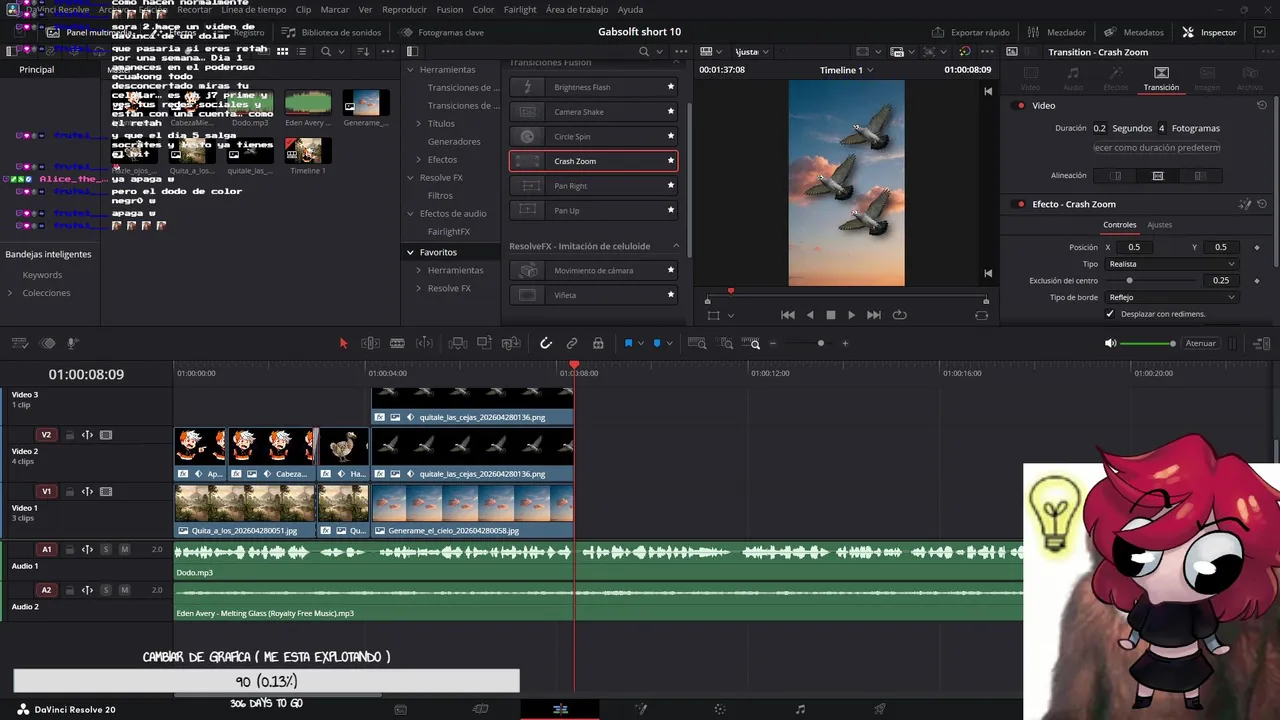This screenshot has width=1280, height=720.
Task: Solo audio track A1 with S button
Action: pos(105,549)
